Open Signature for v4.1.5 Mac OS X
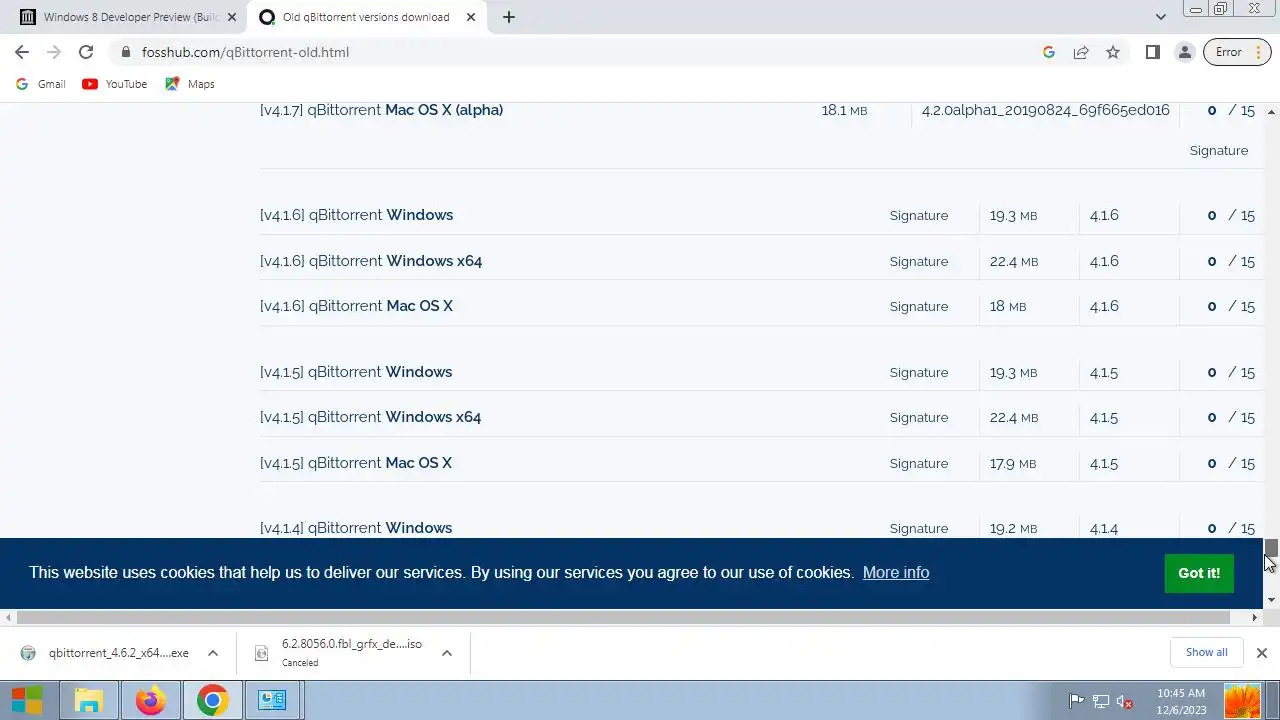This screenshot has height=720, width=1280. [919, 463]
